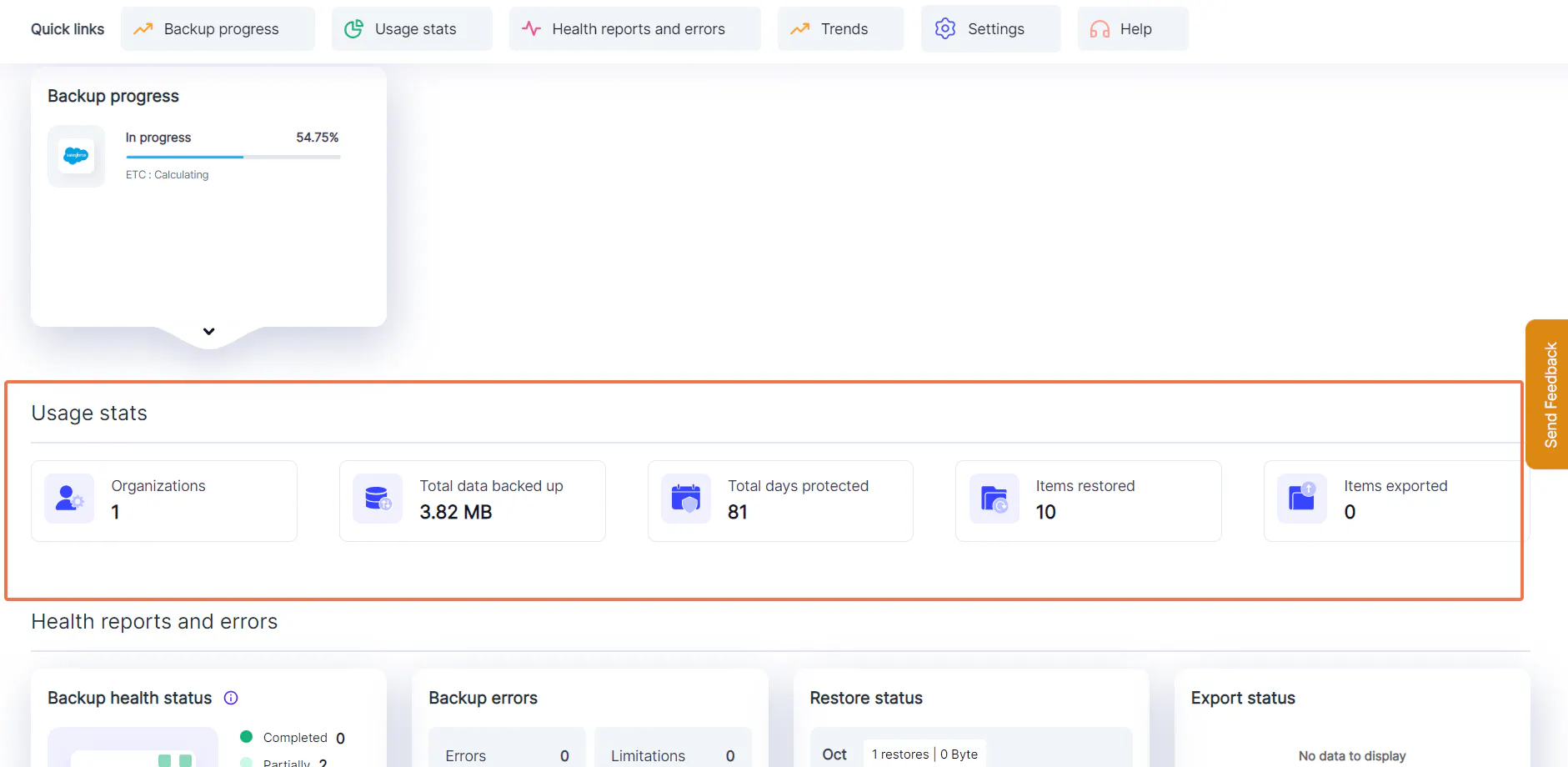Open the Backup progress quick link
This screenshot has width=1568, height=767.
pos(218,29)
